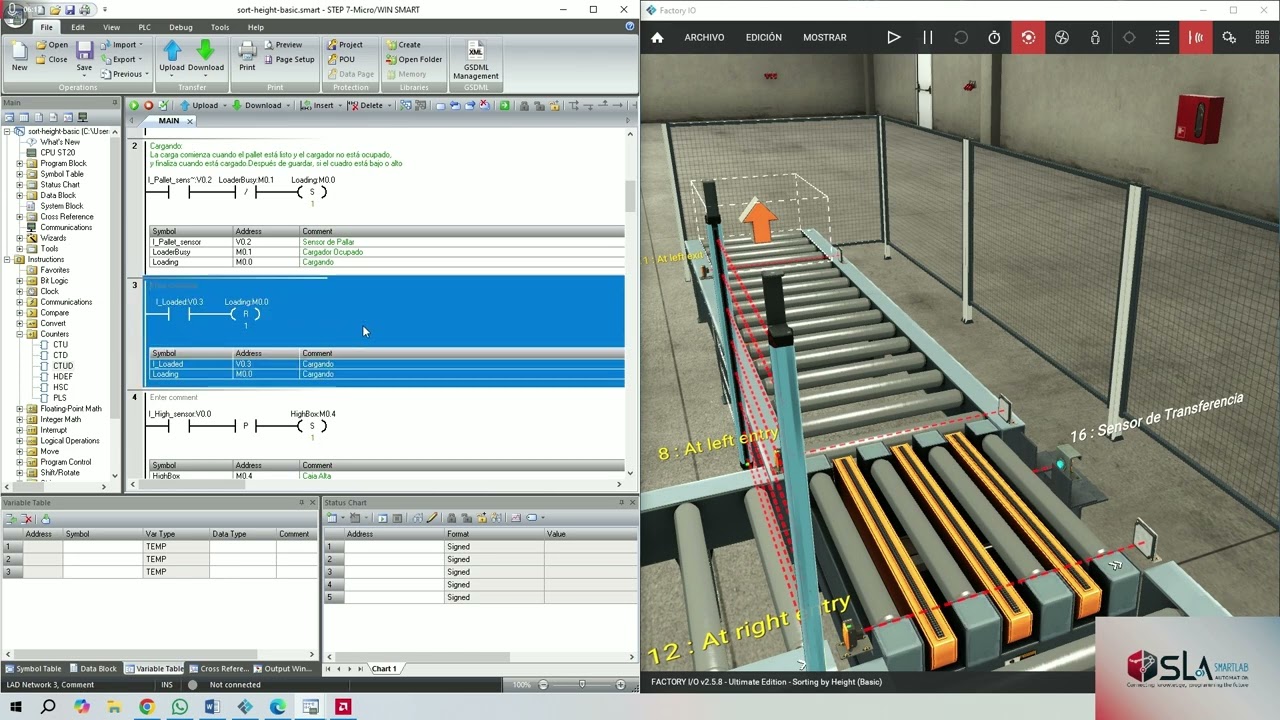Expand the Floating-Point Math folder
The width and height of the screenshot is (1280, 720).
point(19,409)
